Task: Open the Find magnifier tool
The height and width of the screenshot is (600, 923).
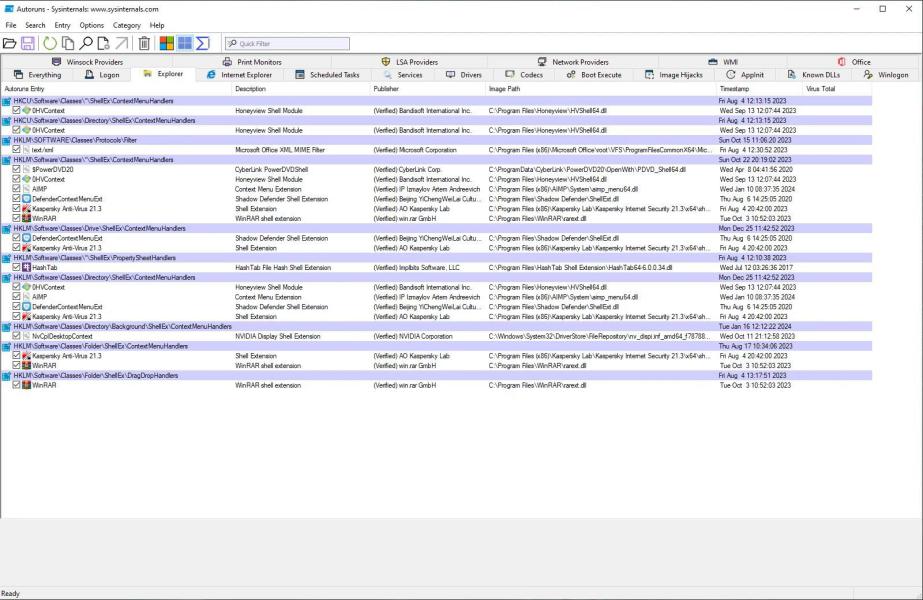Action: (x=86, y=43)
